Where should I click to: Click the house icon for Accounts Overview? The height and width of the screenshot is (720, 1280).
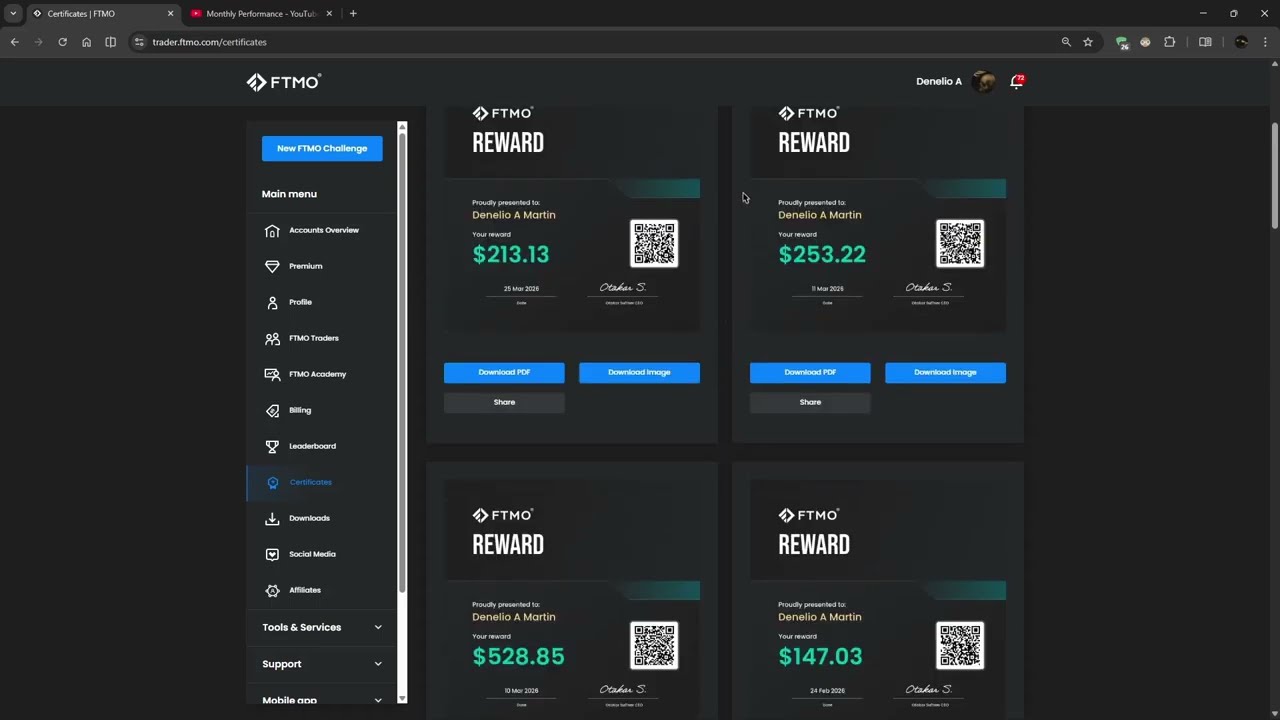point(272,230)
